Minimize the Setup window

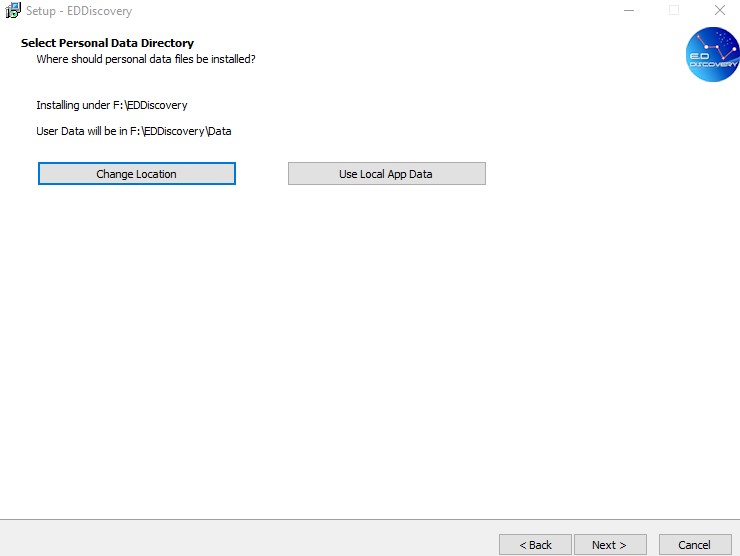[629, 10]
